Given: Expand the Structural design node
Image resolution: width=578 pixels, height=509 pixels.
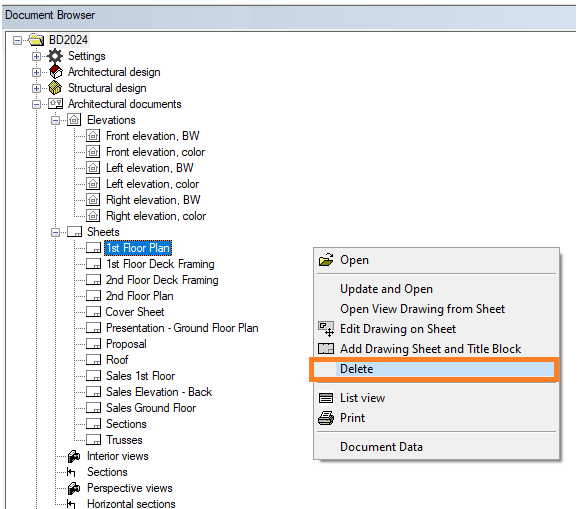Looking at the screenshot, I should pyautogui.click(x=36, y=88).
